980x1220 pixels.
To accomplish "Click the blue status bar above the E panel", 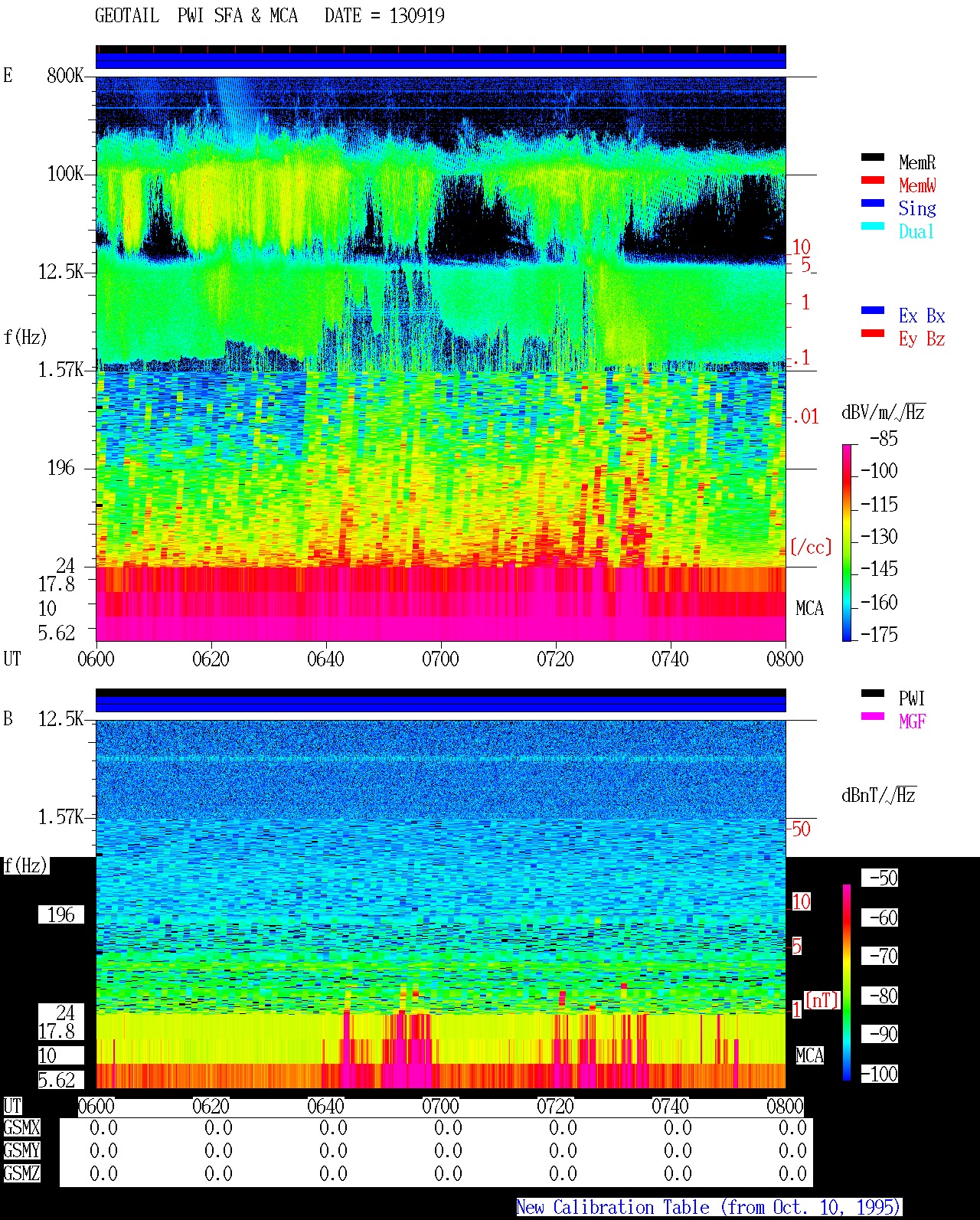I will [x=441, y=61].
